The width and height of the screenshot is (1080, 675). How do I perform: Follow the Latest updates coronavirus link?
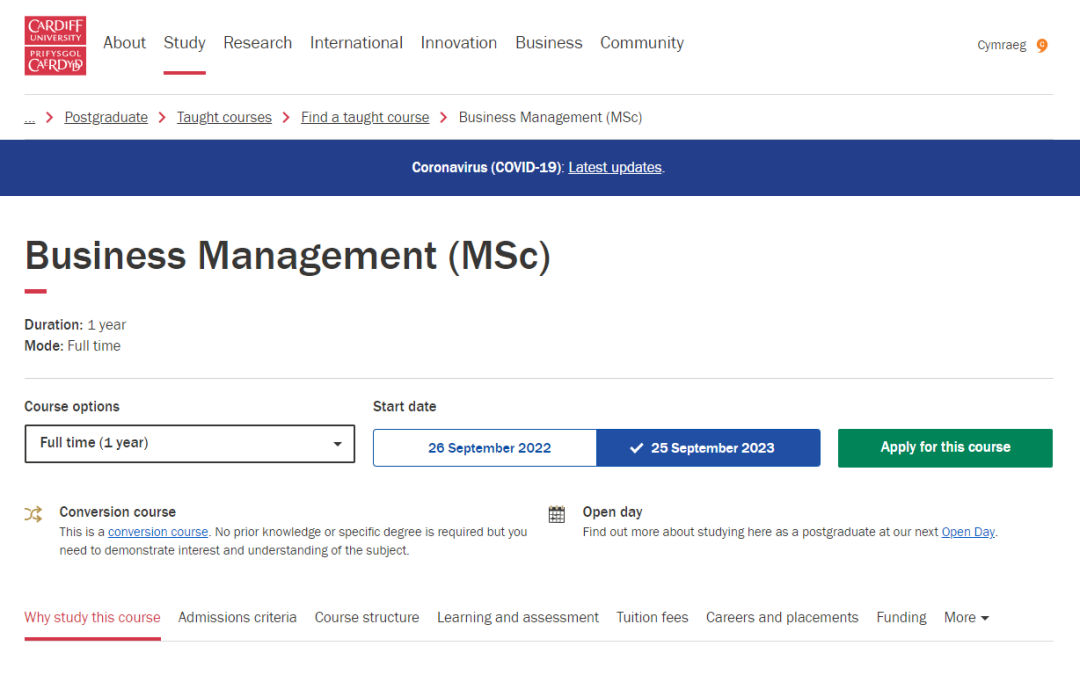point(615,167)
